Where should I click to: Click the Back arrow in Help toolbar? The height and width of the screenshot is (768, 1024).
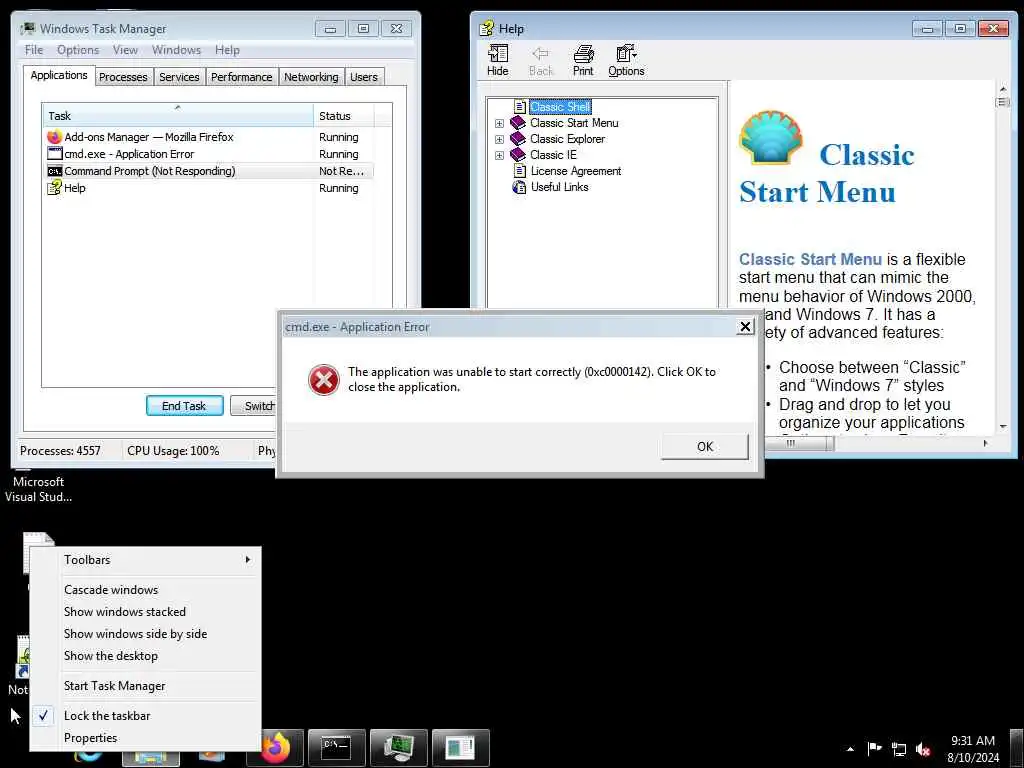pos(541,54)
